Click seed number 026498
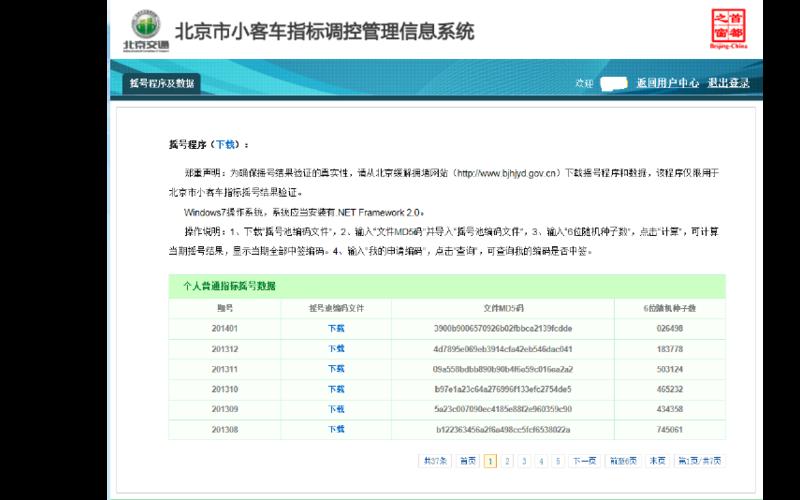Image resolution: width=800 pixels, height=500 pixels. tap(669, 329)
